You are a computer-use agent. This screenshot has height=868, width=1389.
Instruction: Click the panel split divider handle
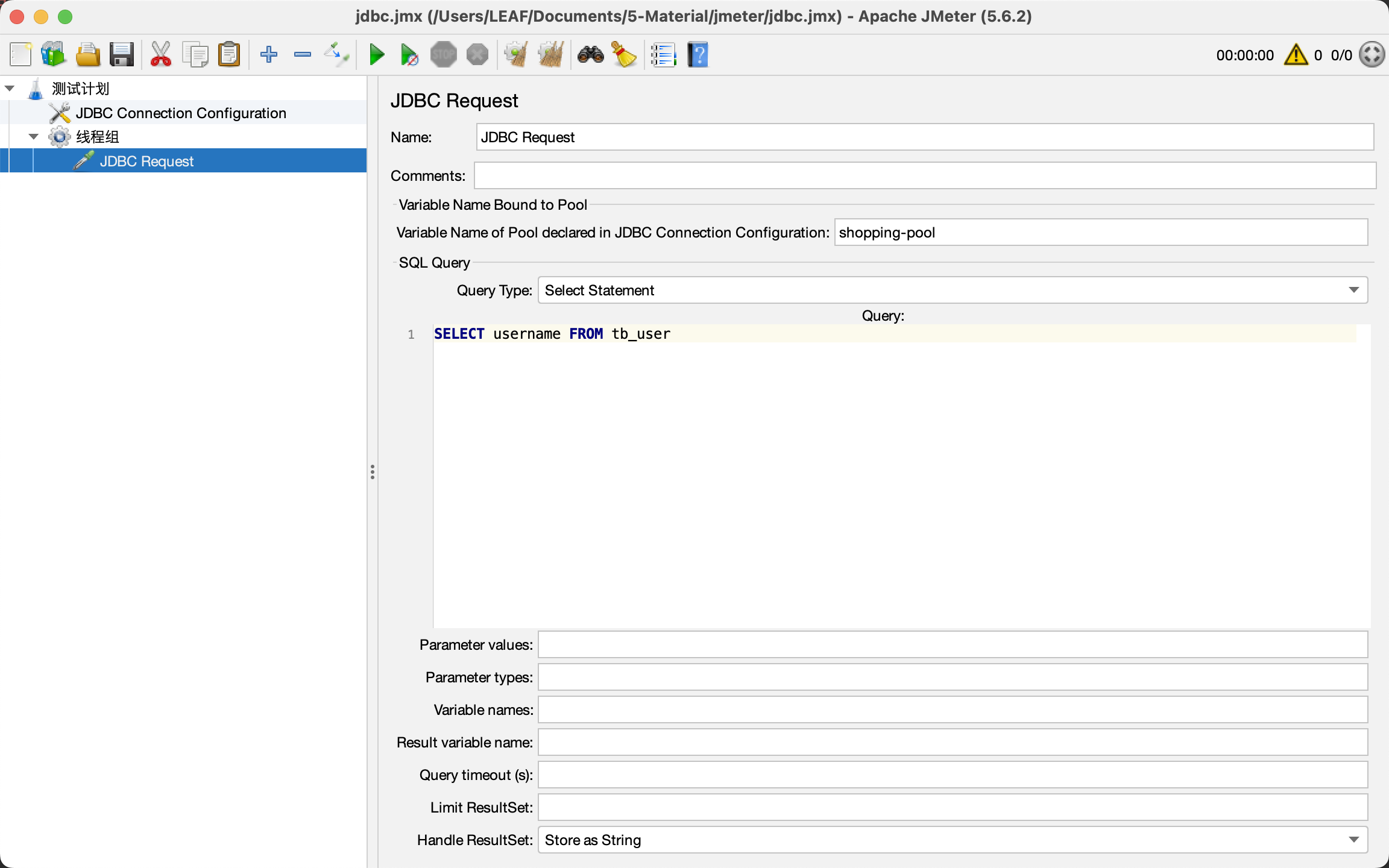pyautogui.click(x=373, y=472)
